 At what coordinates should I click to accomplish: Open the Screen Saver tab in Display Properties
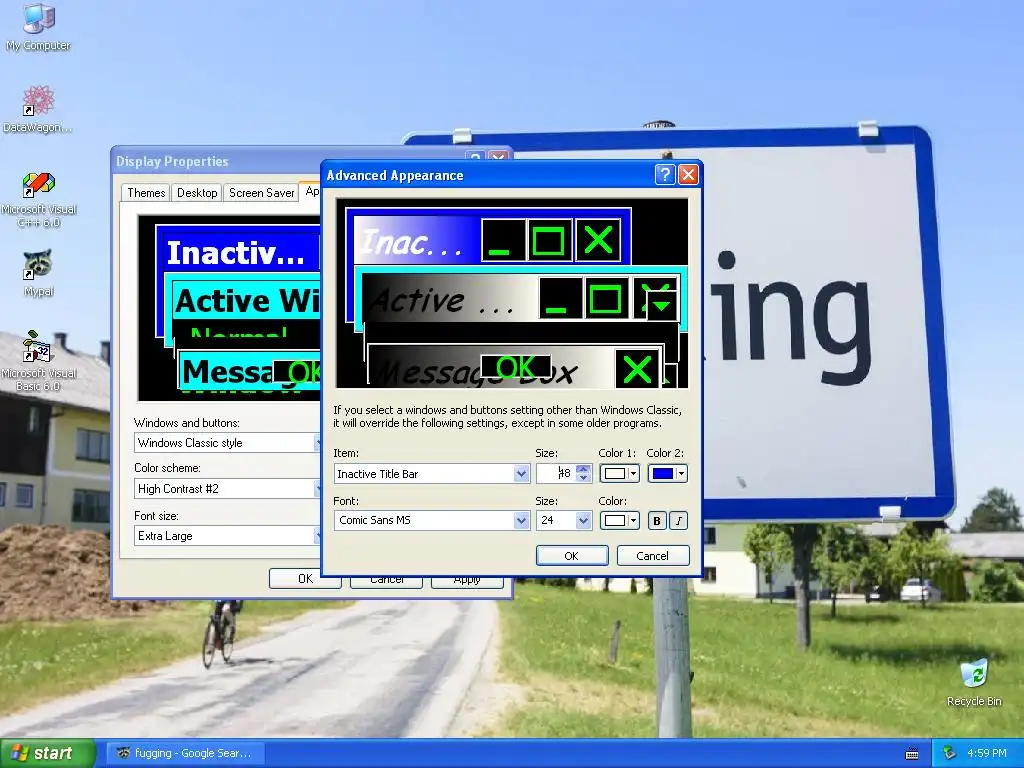[261, 193]
